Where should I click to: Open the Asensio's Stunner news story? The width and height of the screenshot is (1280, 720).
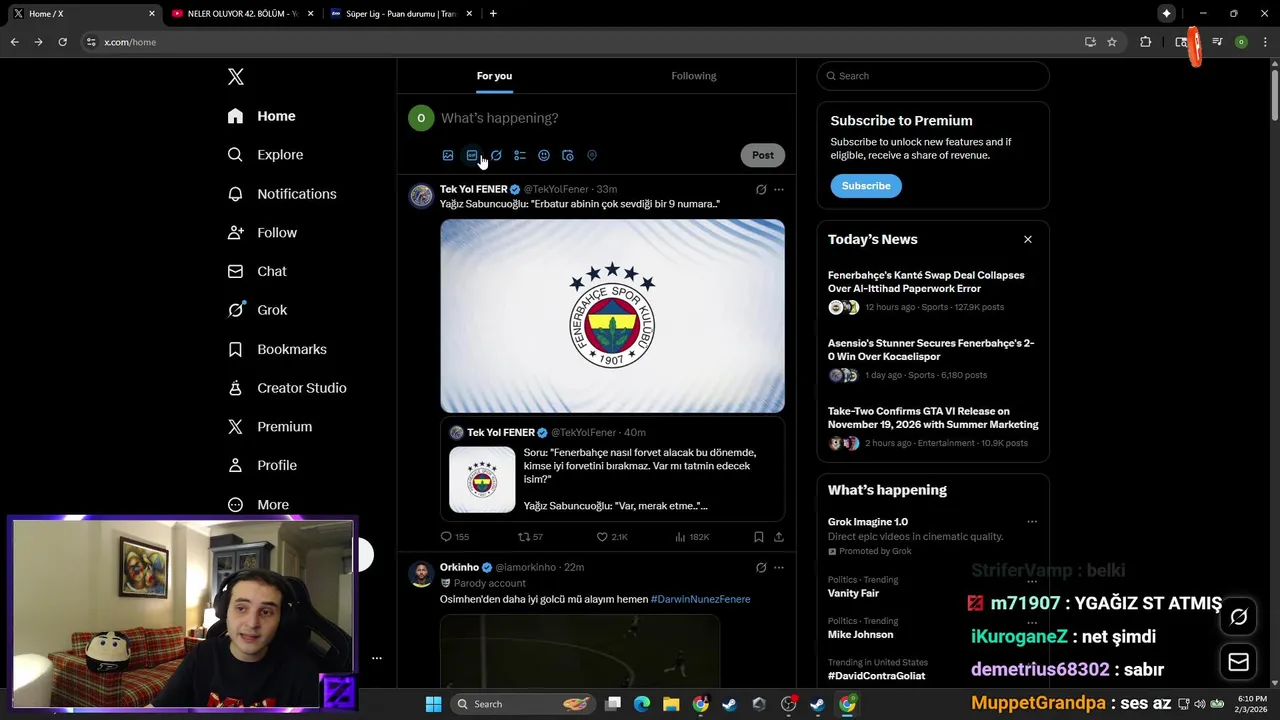point(933,359)
